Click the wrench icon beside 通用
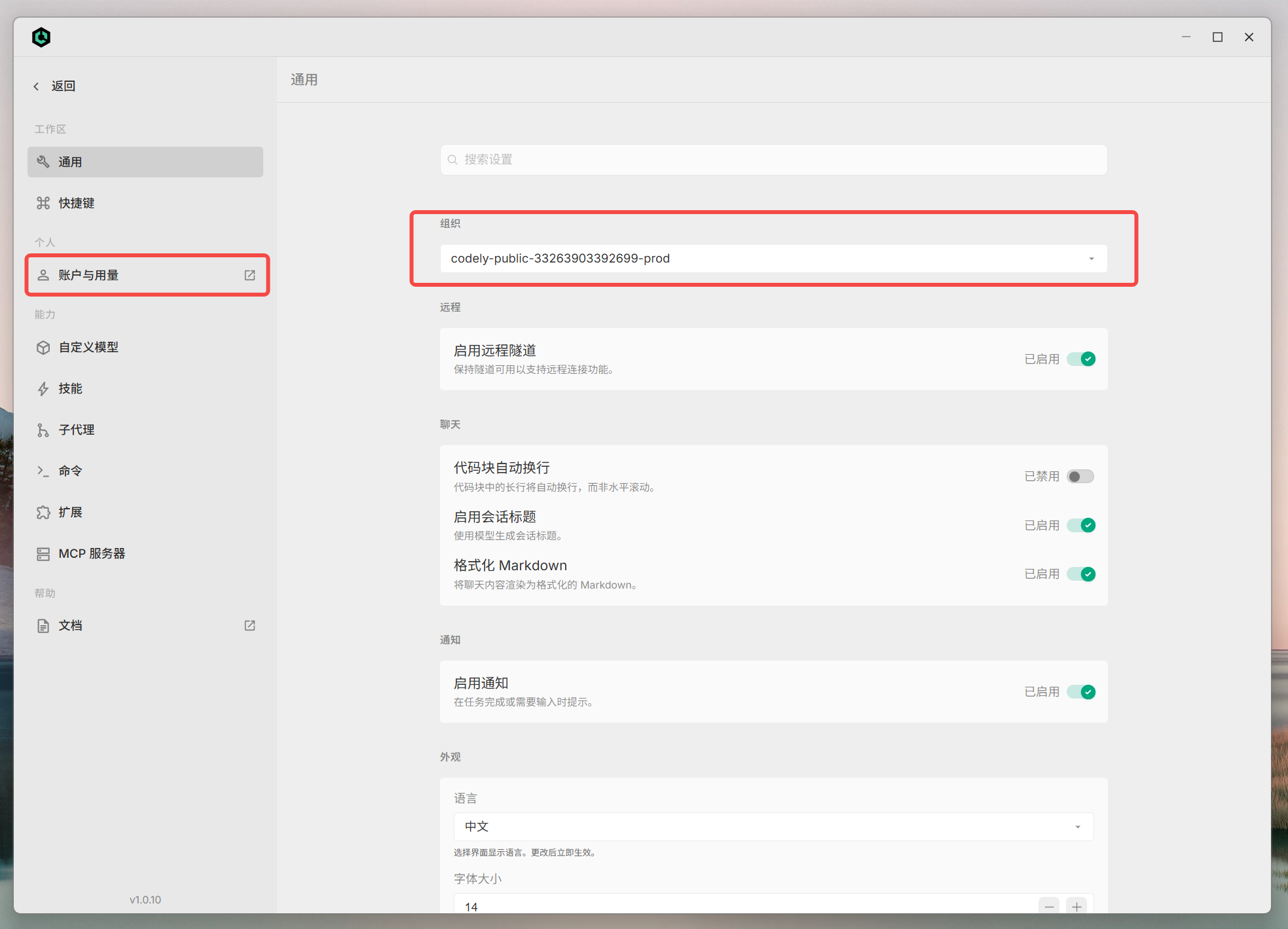This screenshot has height=929, width=1288. (43, 162)
